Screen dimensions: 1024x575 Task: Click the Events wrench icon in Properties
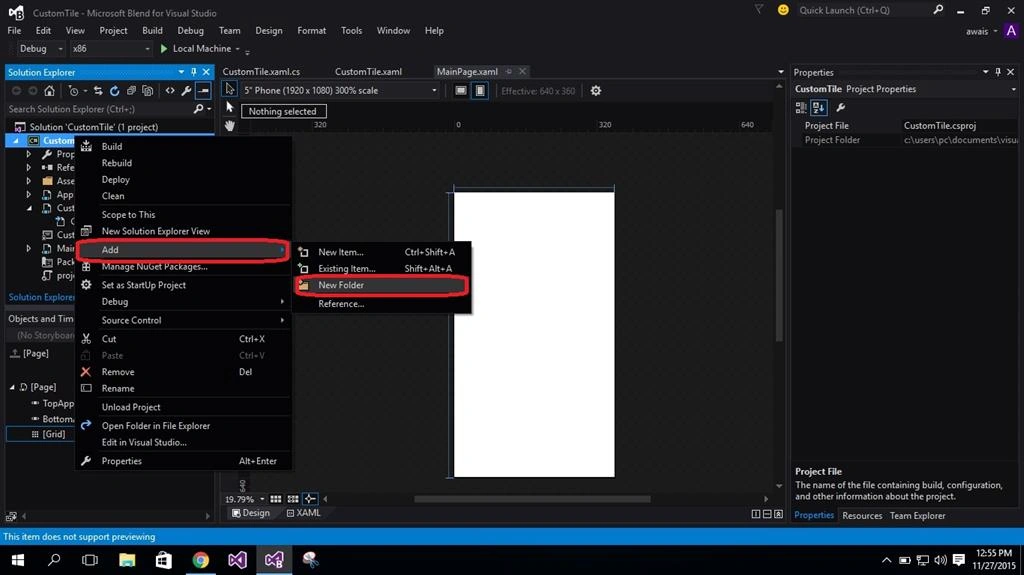click(840, 107)
